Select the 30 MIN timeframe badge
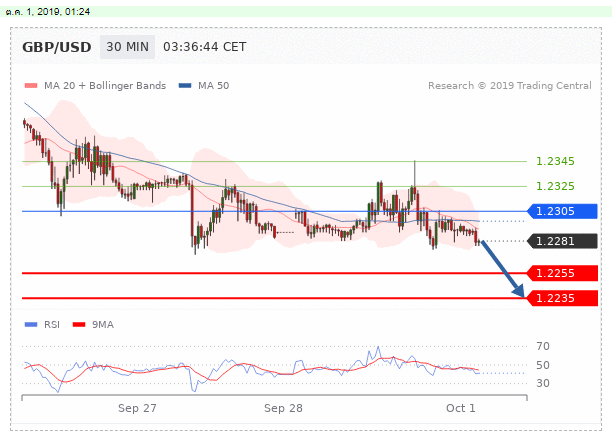 [x=127, y=47]
